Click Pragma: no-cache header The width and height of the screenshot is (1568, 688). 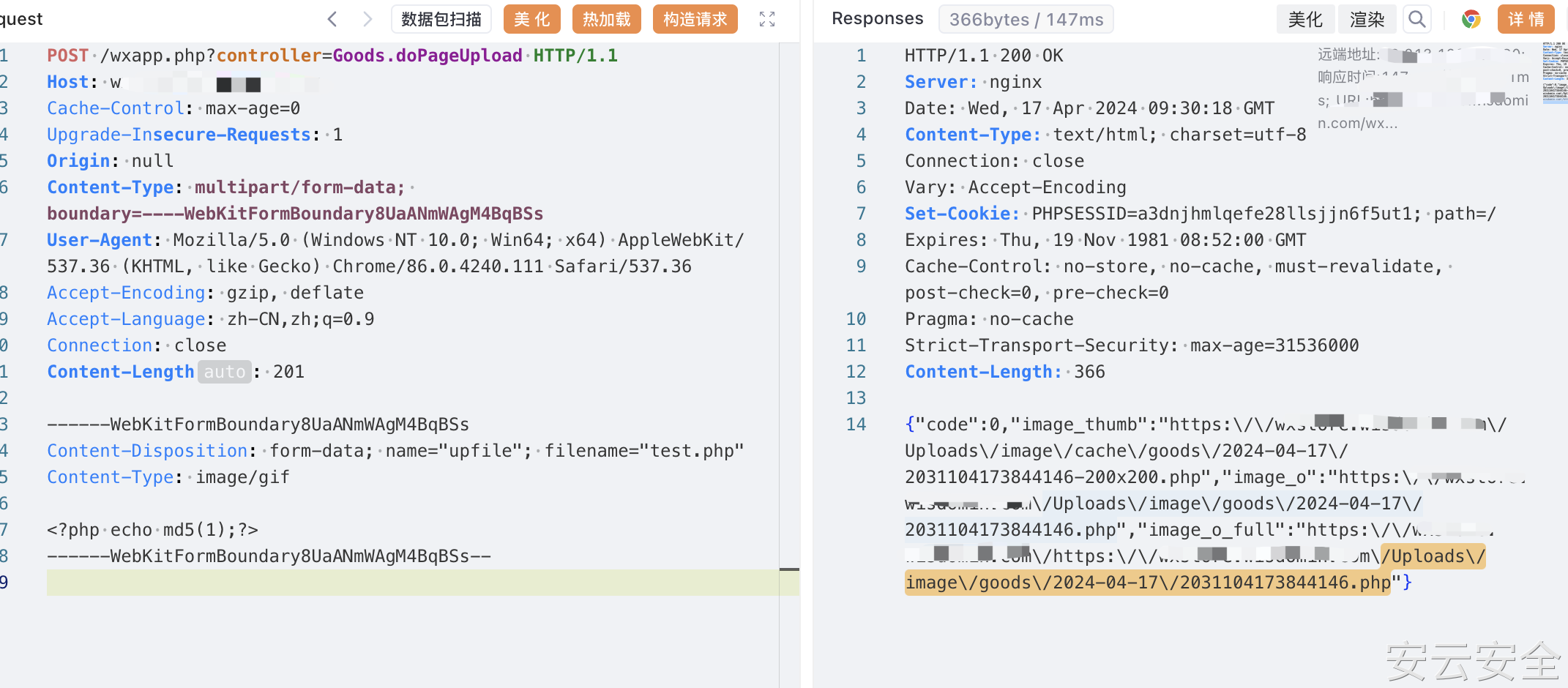coord(990,319)
